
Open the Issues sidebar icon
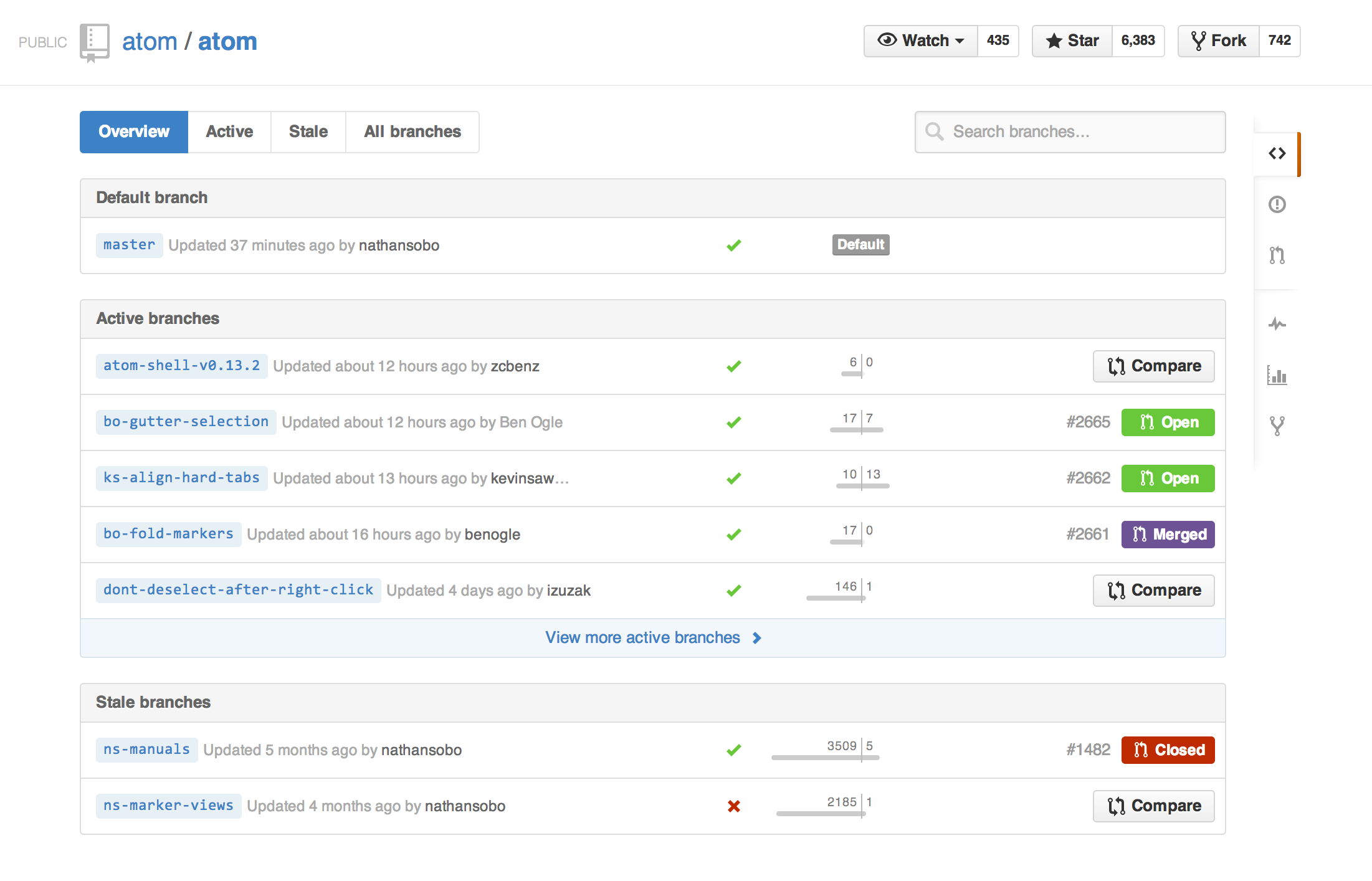pyautogui.click(x=1277, y=204)
